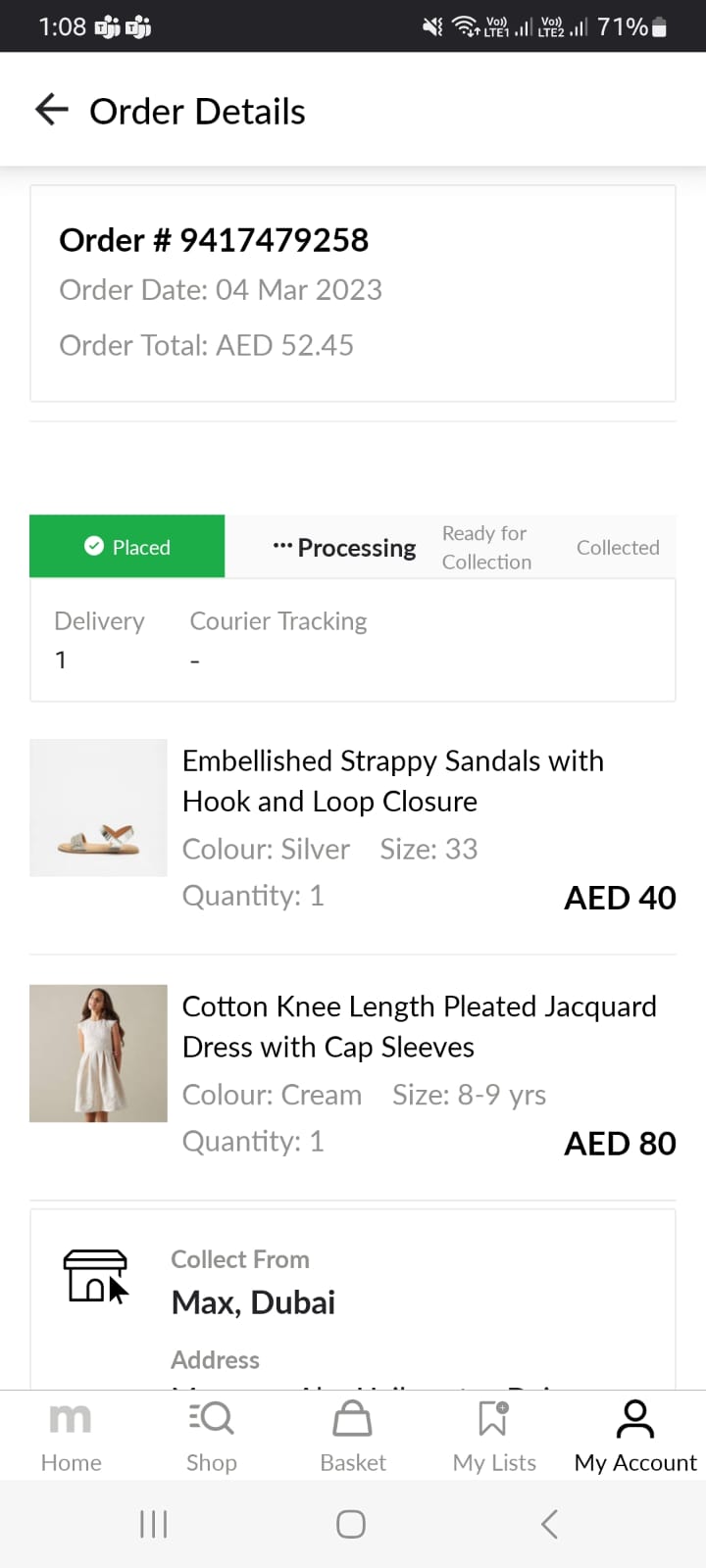Image resolution: width=706 pixels, height=1568 pixels.
Task: Tap the store collection icon
Action: point(96,1275)
